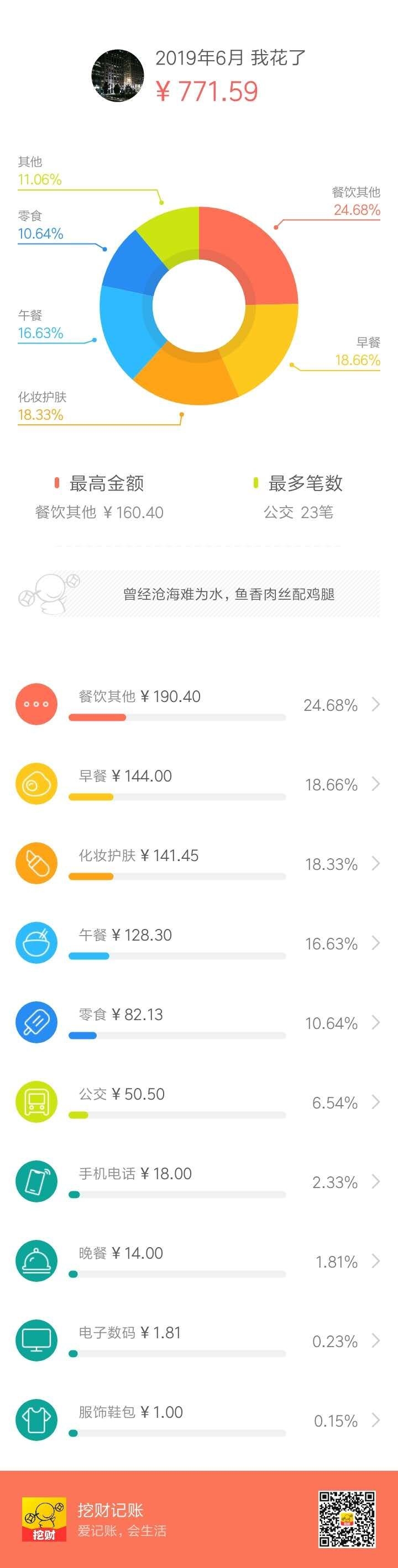Click the 午餐 expense progress bar

click(177, 955)
